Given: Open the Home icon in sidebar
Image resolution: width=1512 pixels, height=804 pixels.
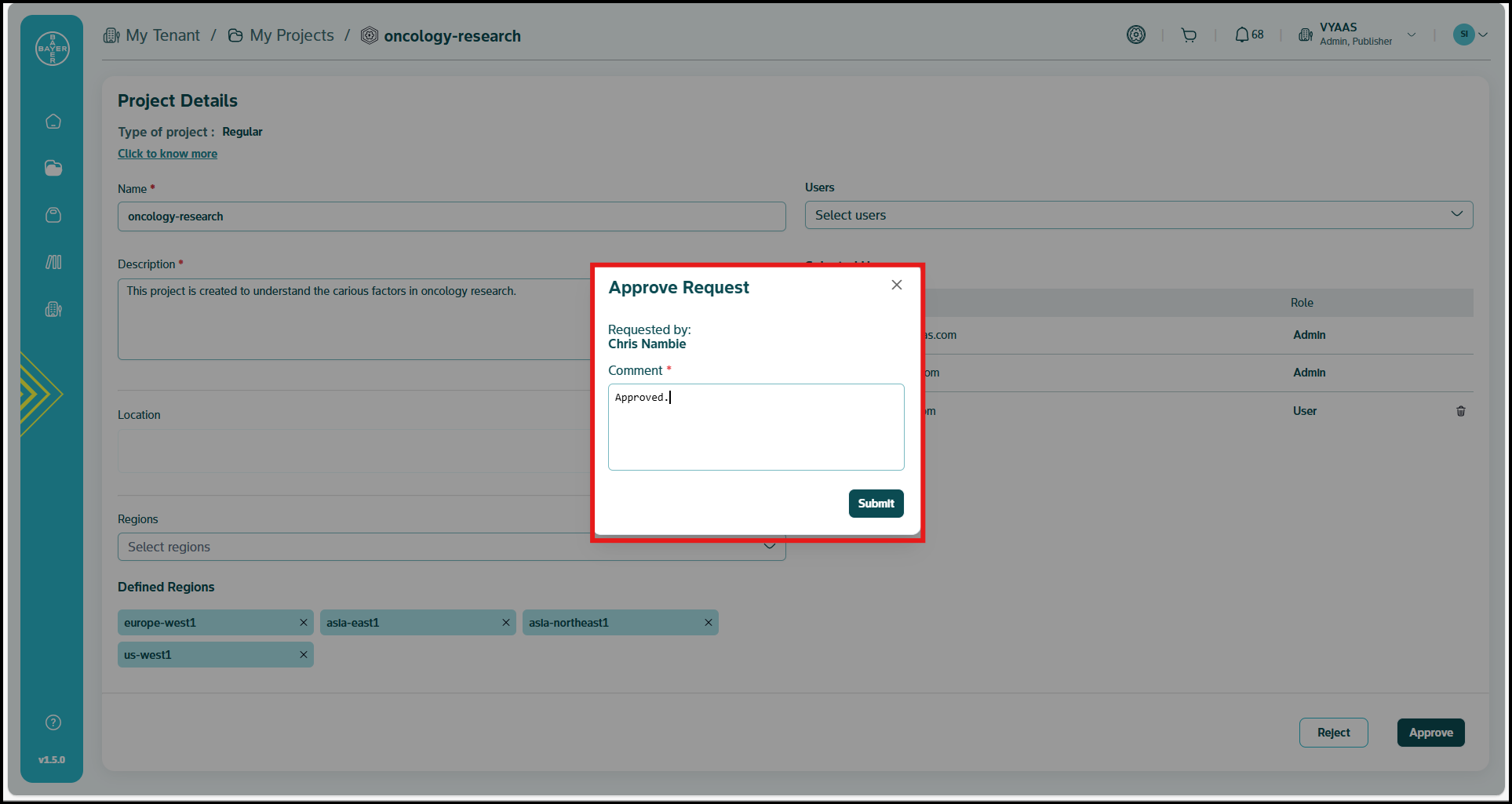Looking at the screenshot, I should point(53,122).
